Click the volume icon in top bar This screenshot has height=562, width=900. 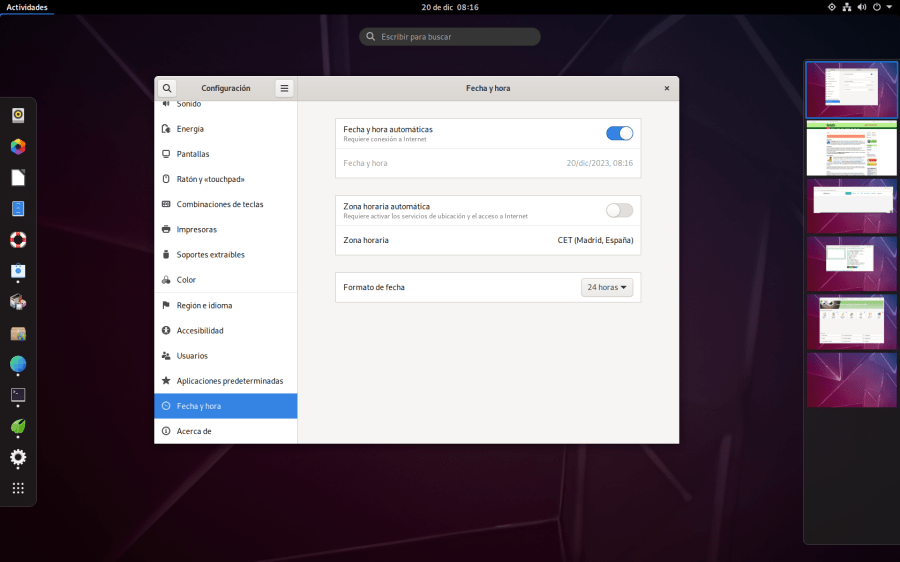tap(861, 7)
